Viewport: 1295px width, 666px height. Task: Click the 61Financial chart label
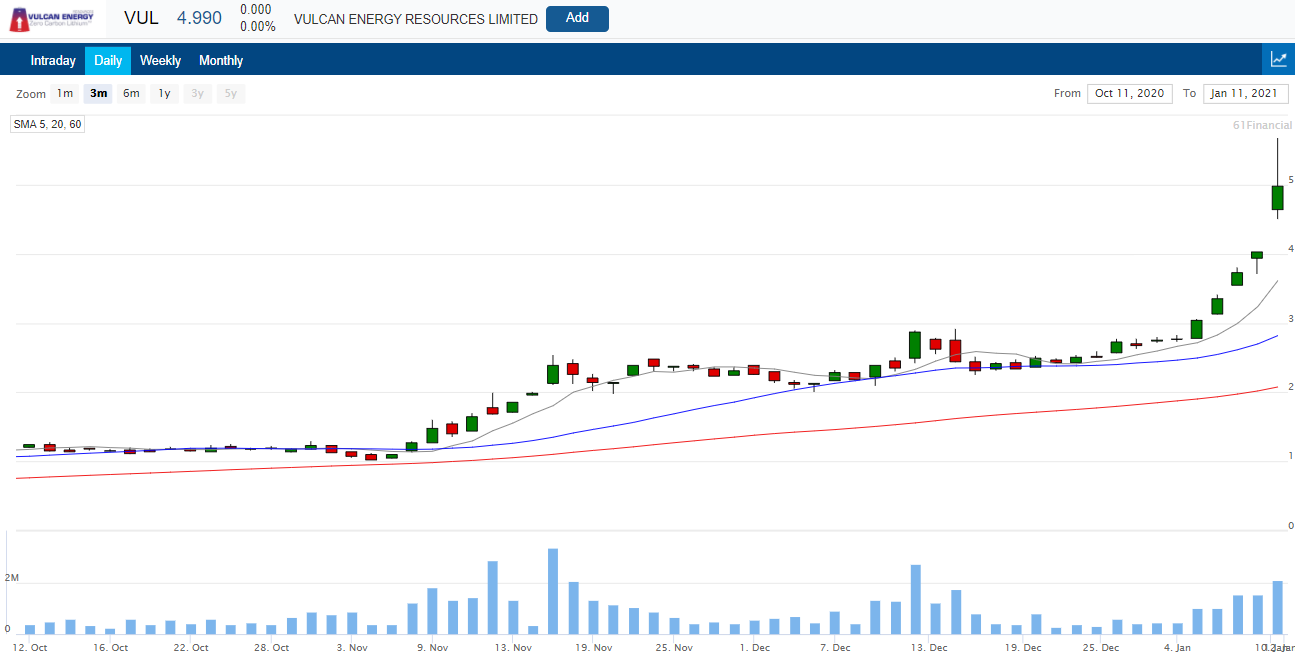1263,125
